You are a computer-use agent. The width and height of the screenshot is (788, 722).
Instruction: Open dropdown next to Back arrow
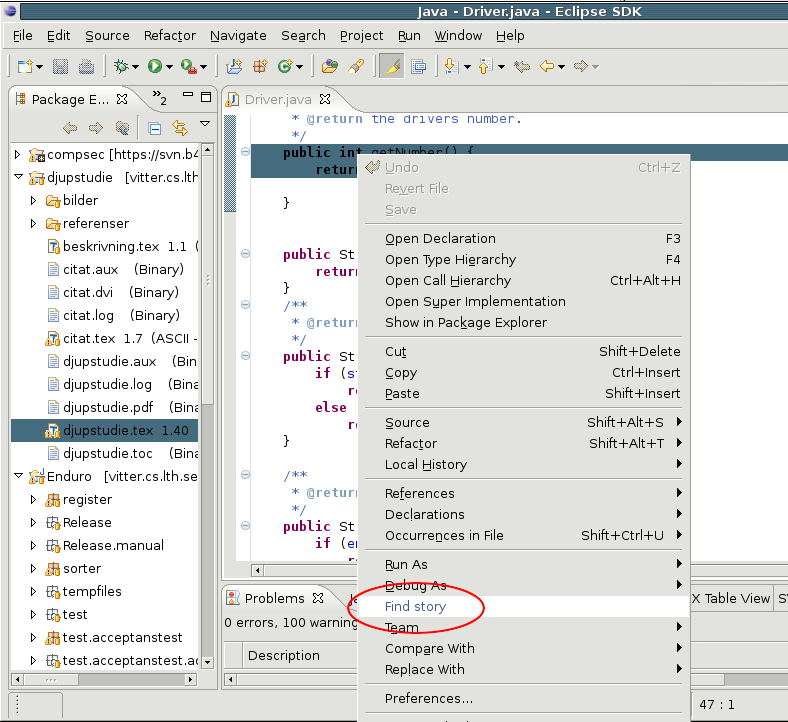[x=561, y=67]
